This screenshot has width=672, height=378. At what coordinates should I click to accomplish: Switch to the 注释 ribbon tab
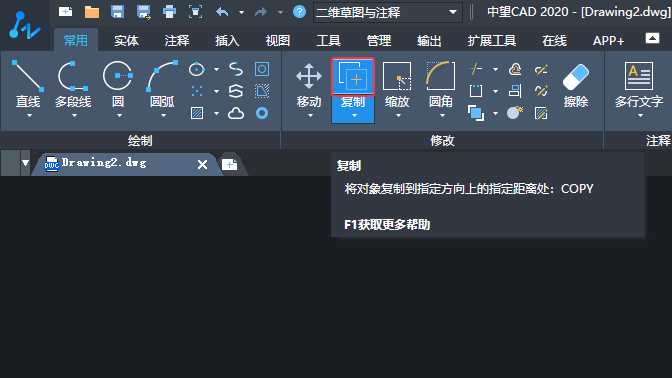tap(177, 41)
